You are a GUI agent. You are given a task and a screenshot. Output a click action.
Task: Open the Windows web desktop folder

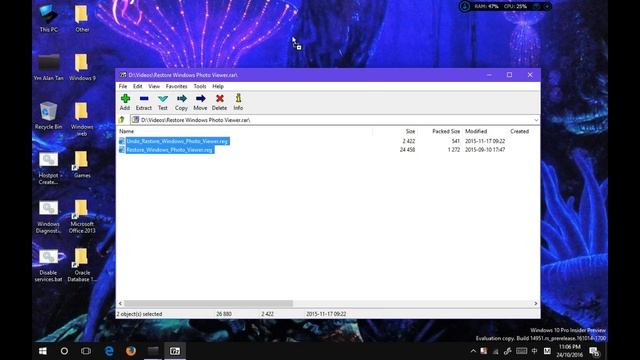82,119
